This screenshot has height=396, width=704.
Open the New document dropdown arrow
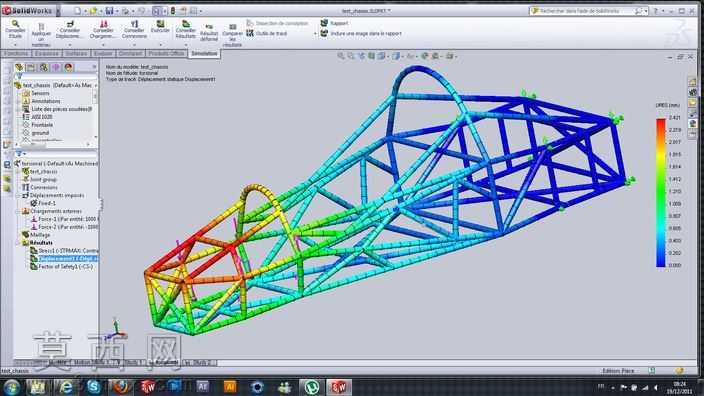click(85, 11)
